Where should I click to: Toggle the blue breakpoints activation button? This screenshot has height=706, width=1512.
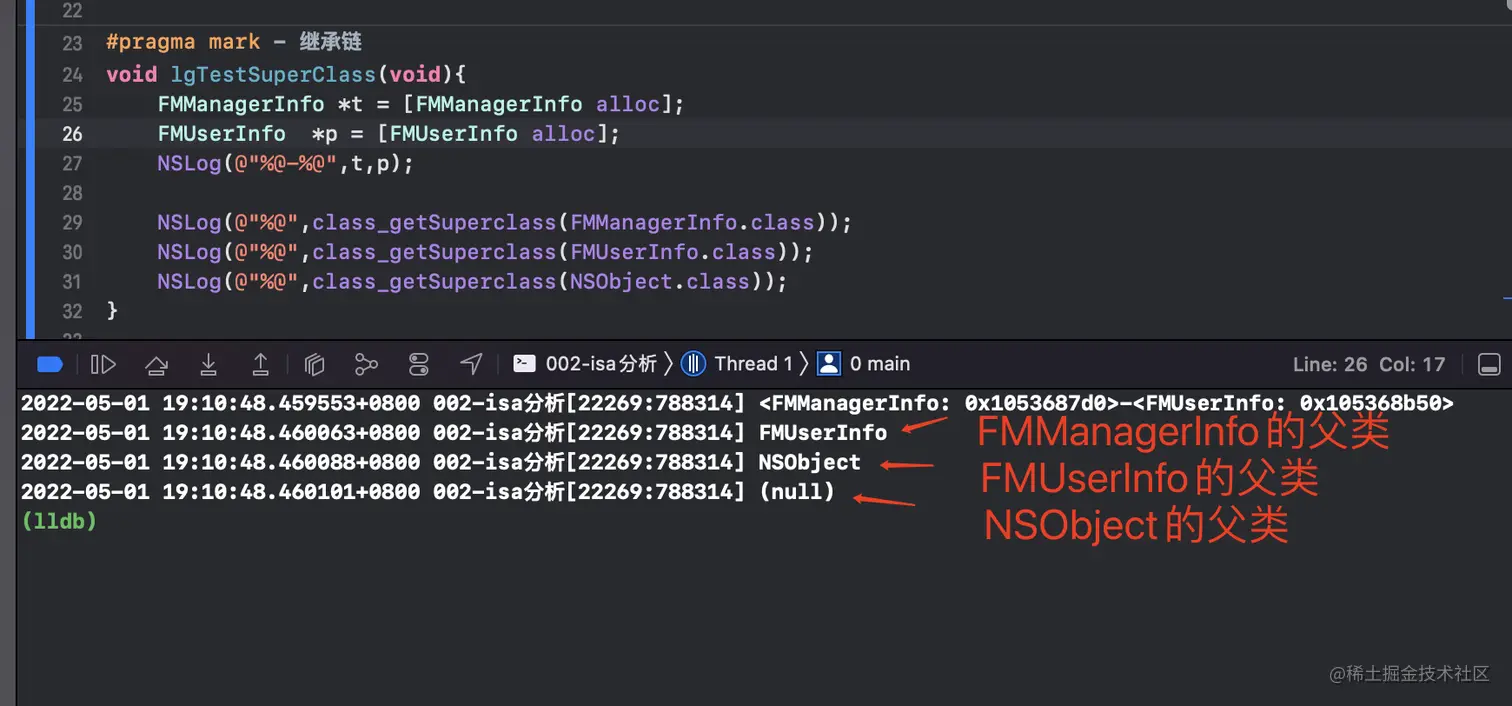(50, 365)
